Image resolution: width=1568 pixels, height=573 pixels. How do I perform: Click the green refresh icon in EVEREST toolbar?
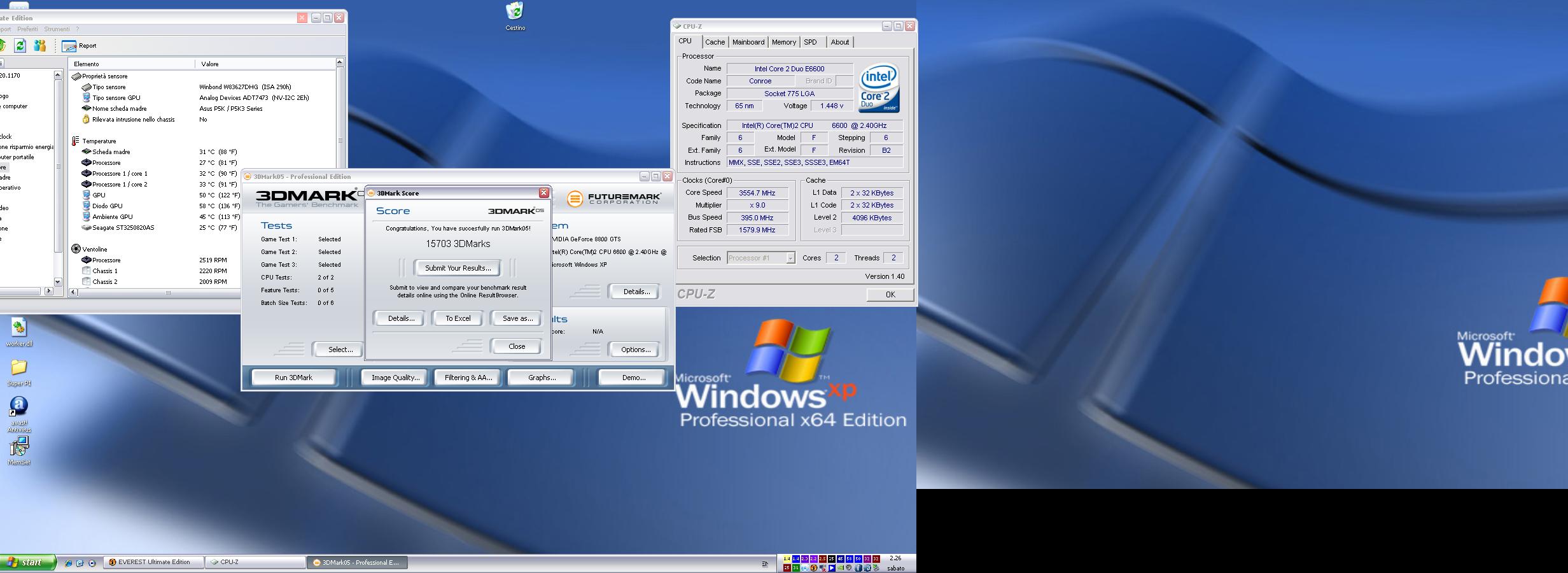(x=20, y=45)
